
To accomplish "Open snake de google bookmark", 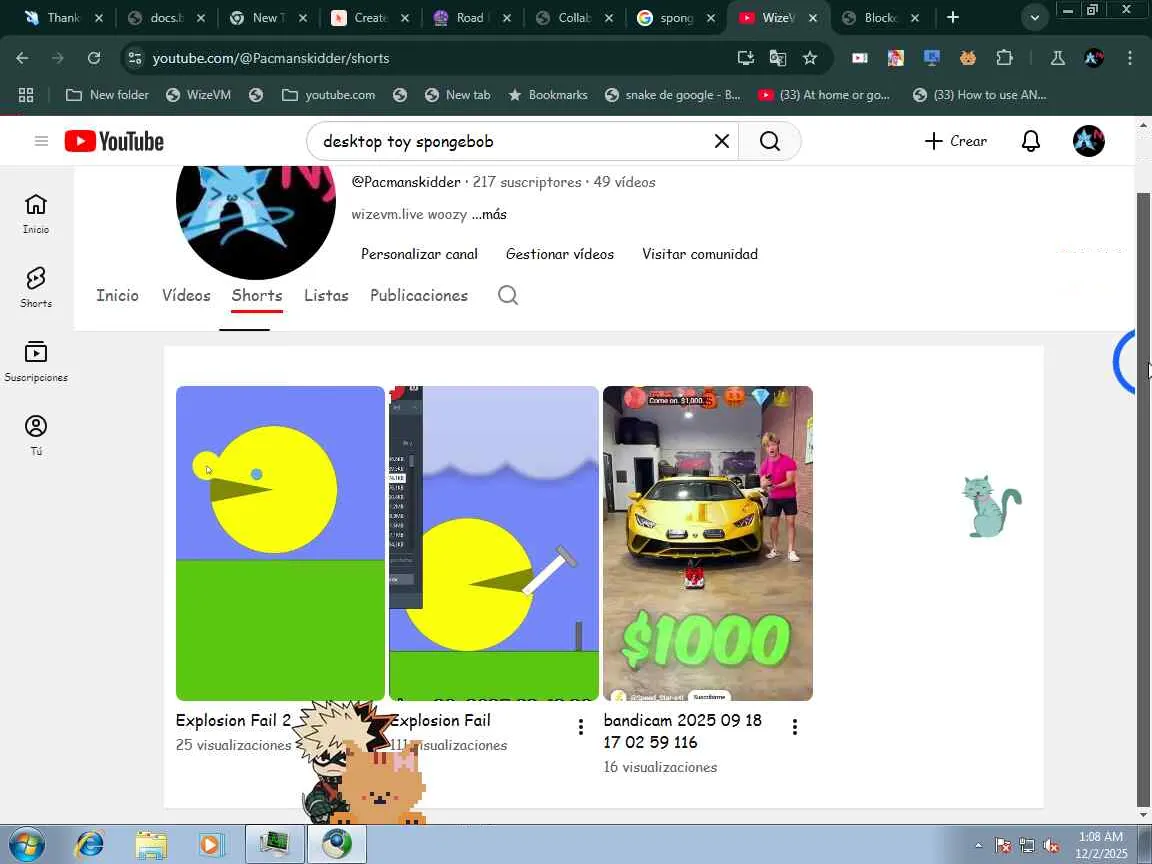I will coord(672,95).
